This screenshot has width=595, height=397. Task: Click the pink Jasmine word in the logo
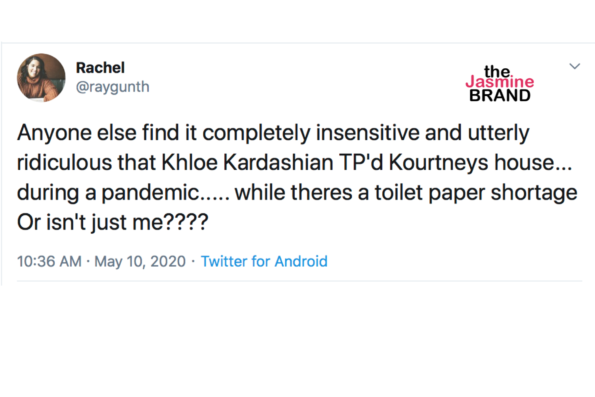coord(500,82)
